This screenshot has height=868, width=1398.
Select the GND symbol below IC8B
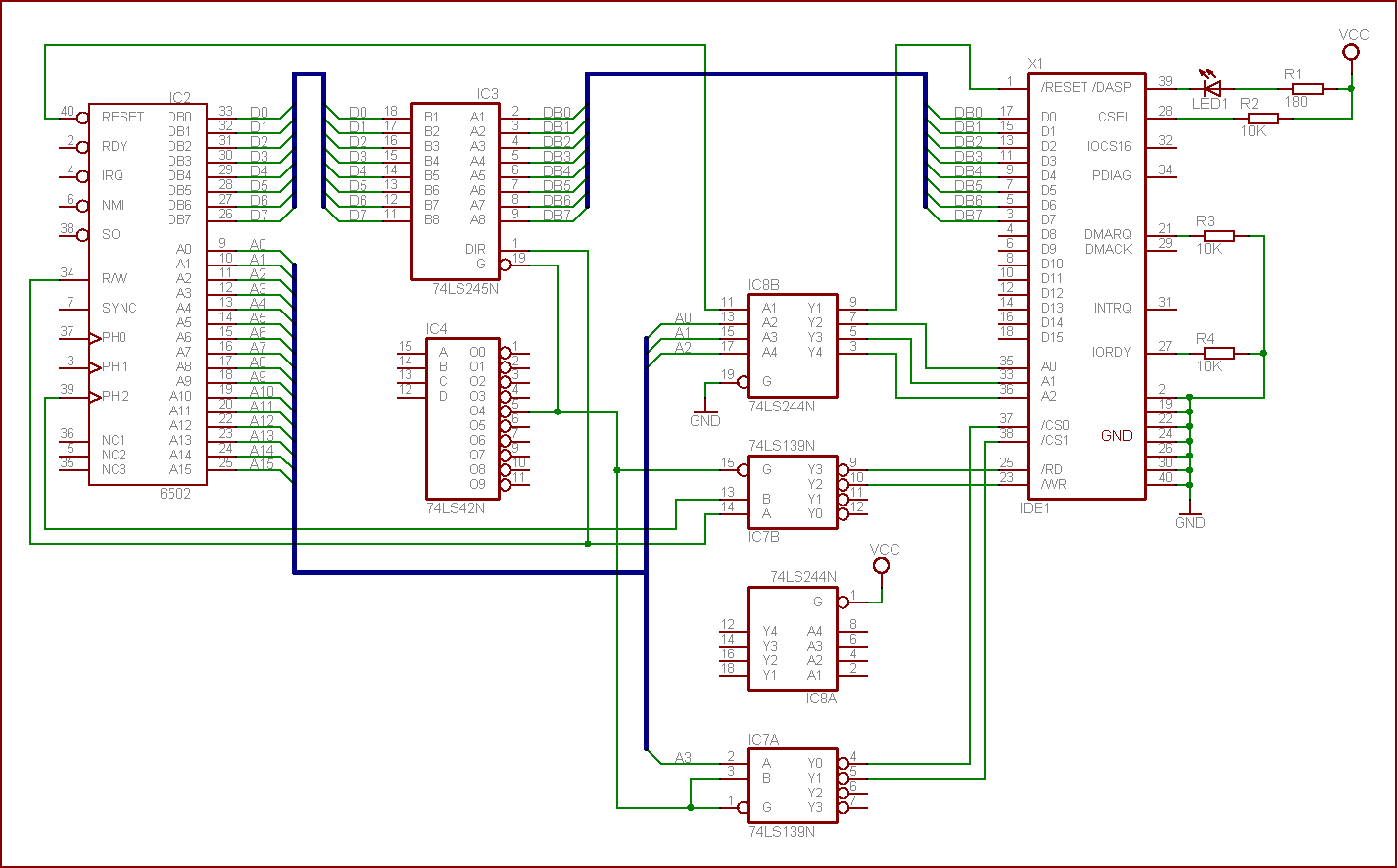[704, 413]
